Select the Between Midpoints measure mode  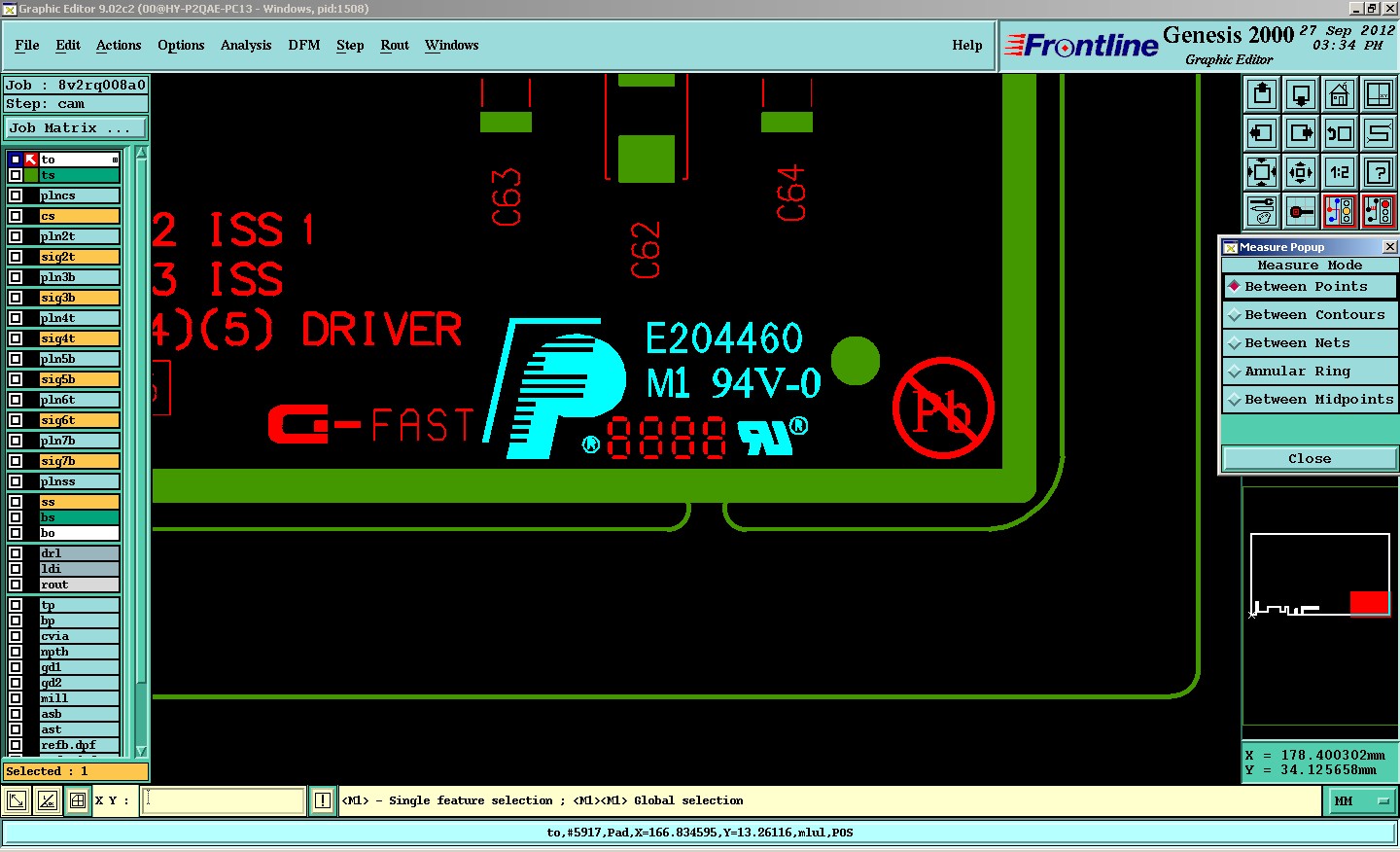coord(1310,400)
